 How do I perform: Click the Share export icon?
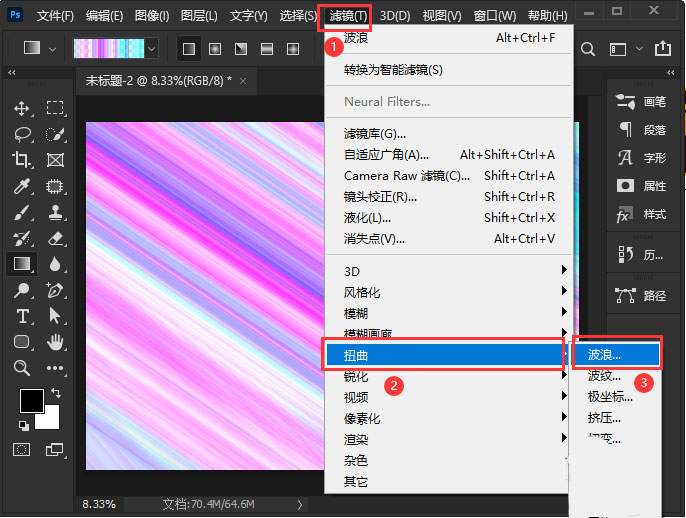(663, 48)
